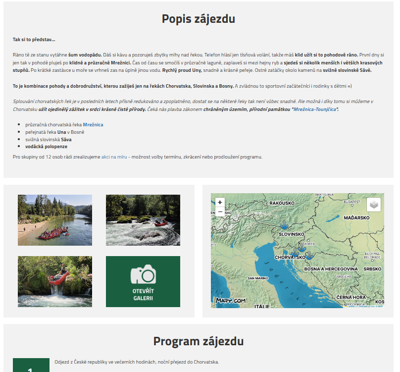The image size is (400, 372).
Task: Click the anchor marker overlapping Chorvatsko label
Action: 295,253
